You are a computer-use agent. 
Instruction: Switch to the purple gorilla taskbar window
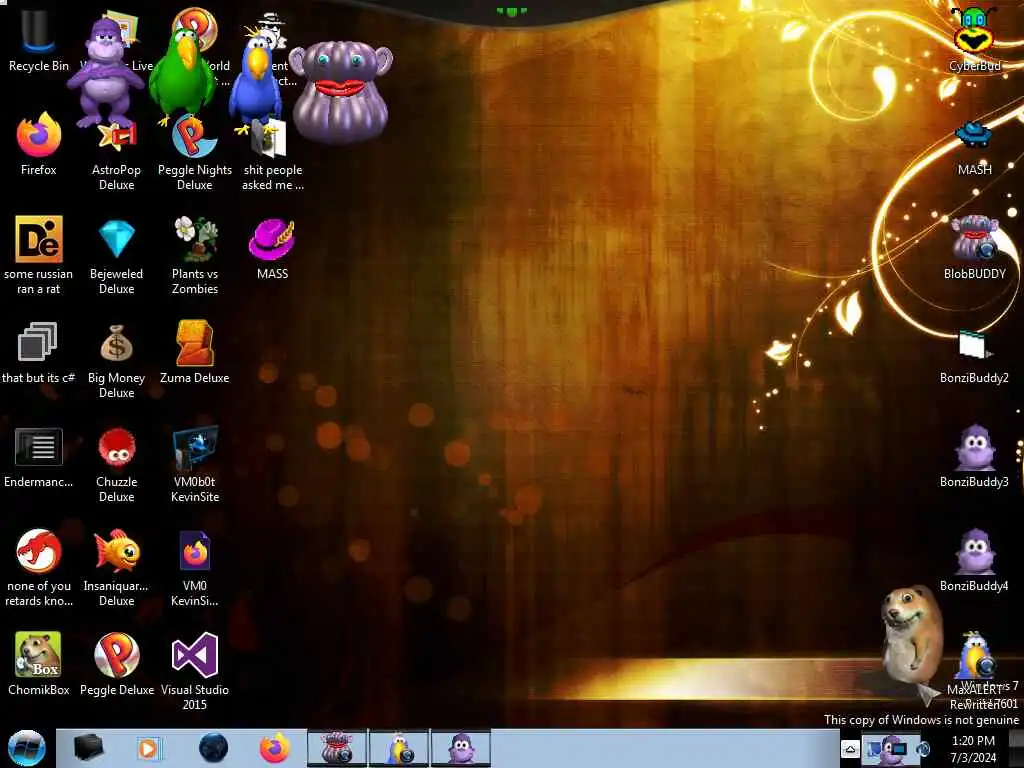(460, 748)
